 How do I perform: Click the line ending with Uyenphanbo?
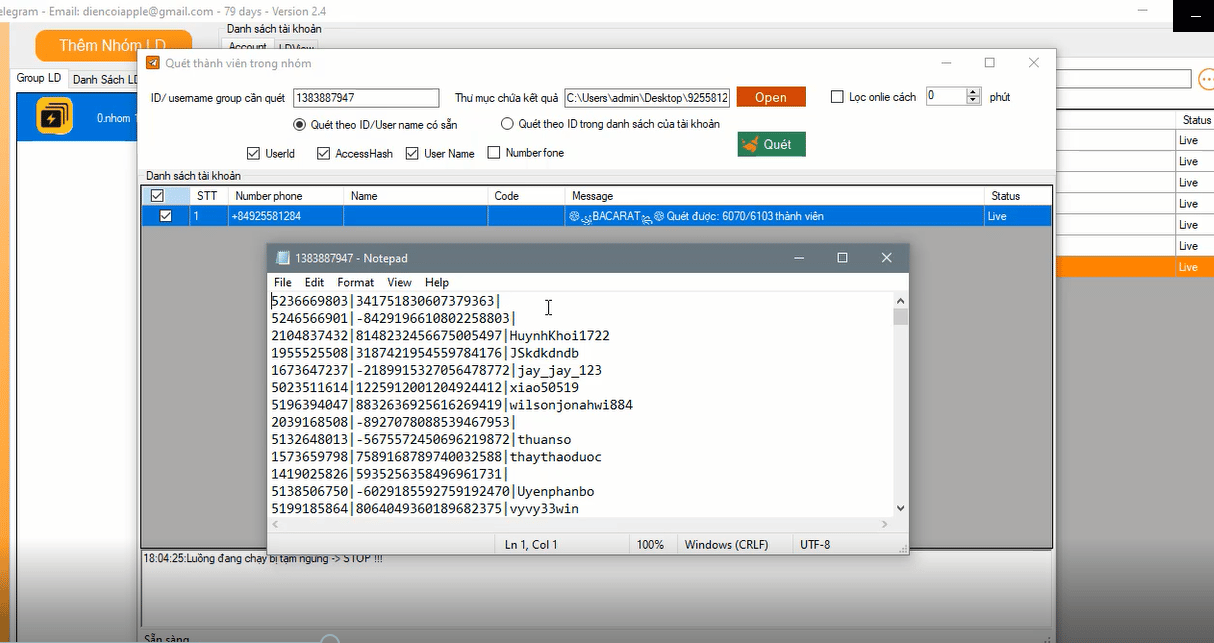click(x=432, y=491)
